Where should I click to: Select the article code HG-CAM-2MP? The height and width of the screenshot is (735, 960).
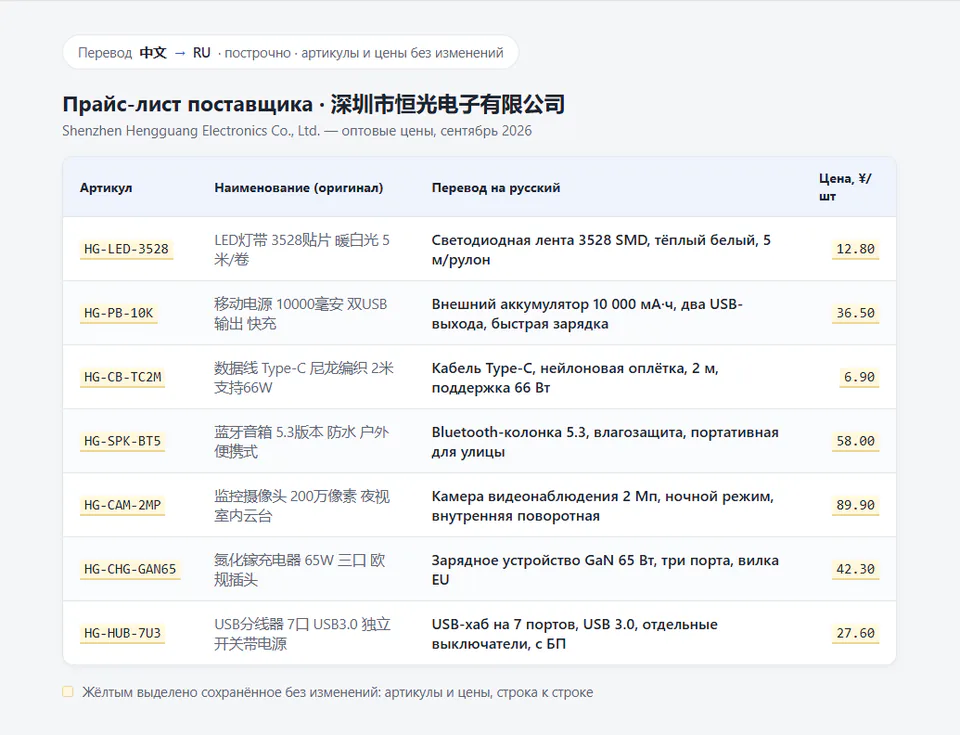click(122, 505)
